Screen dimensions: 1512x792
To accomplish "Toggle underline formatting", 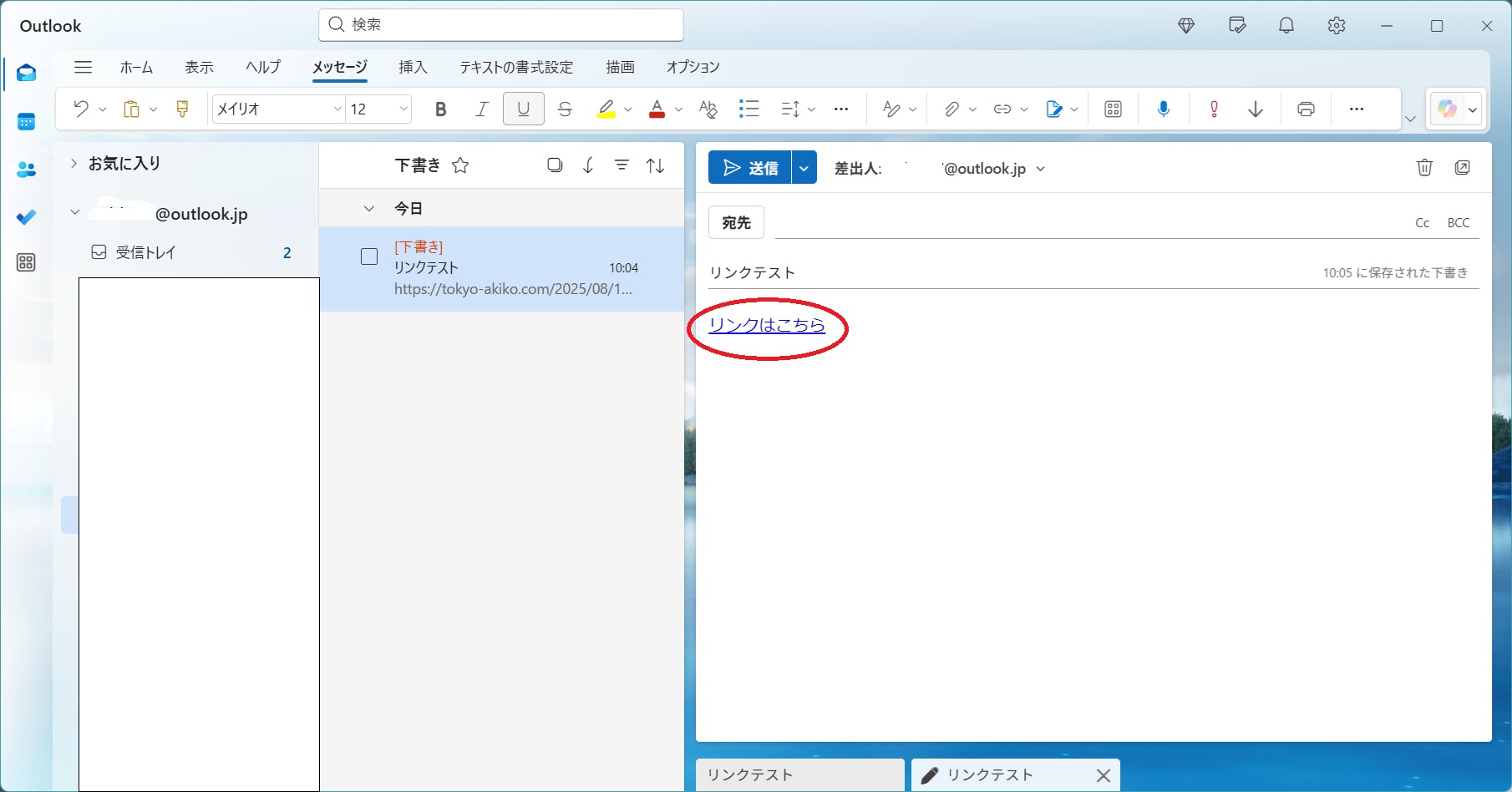I will tap(523, 109).
